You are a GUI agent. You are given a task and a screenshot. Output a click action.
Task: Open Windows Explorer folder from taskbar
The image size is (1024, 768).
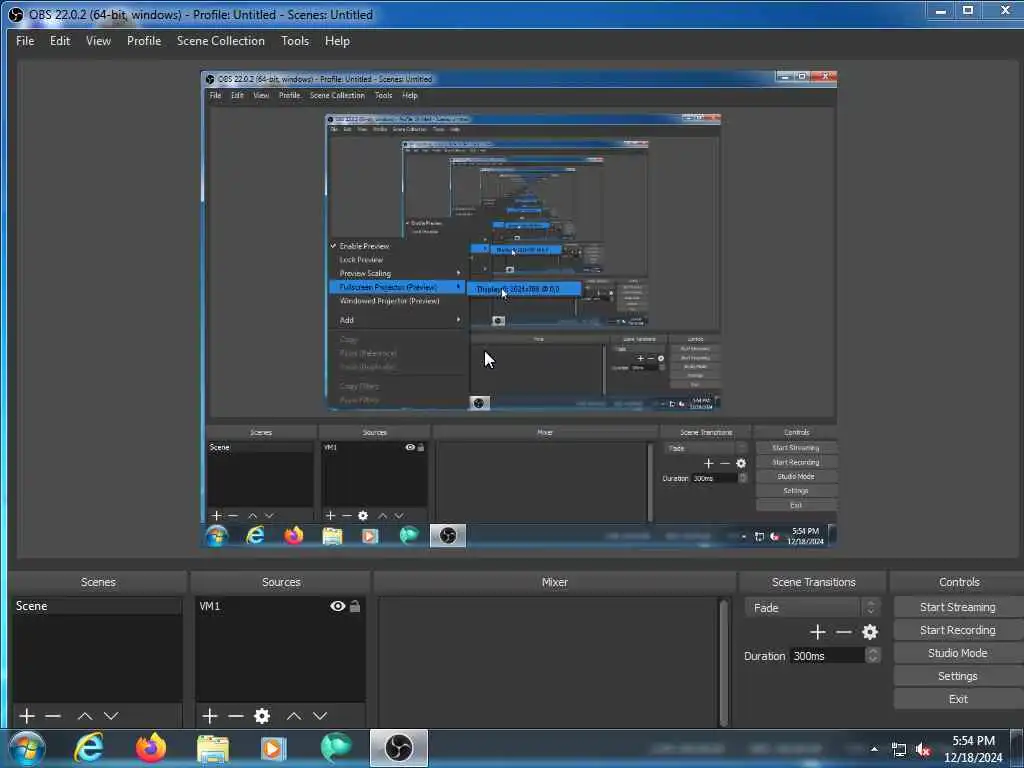pos(213,748)
